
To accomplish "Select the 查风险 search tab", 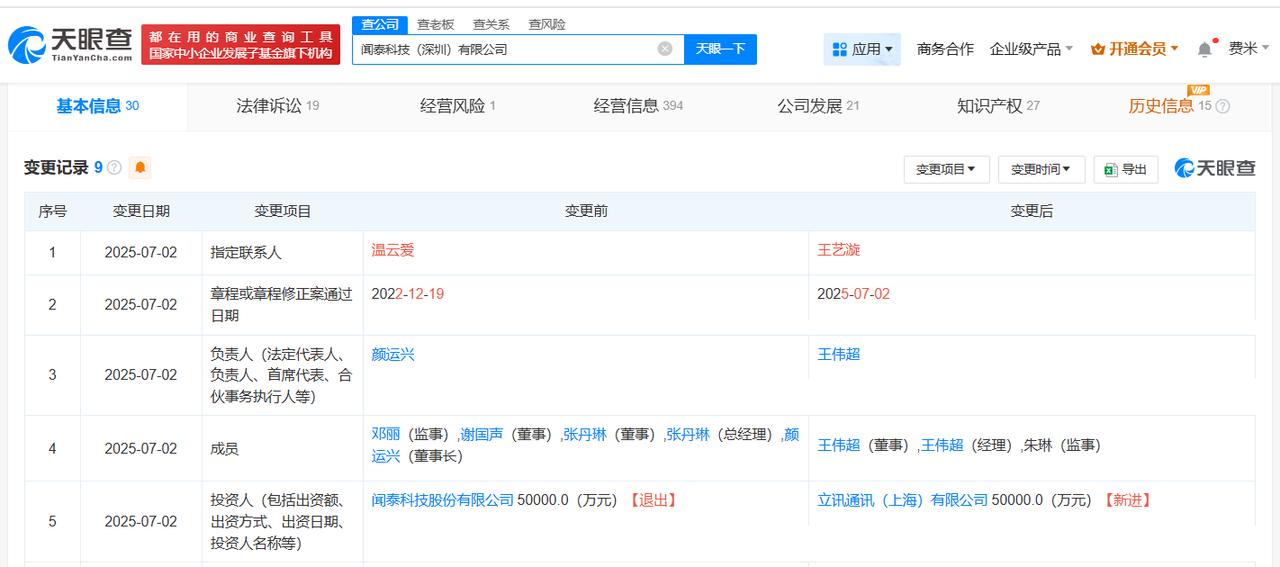I will coord(547,24).
